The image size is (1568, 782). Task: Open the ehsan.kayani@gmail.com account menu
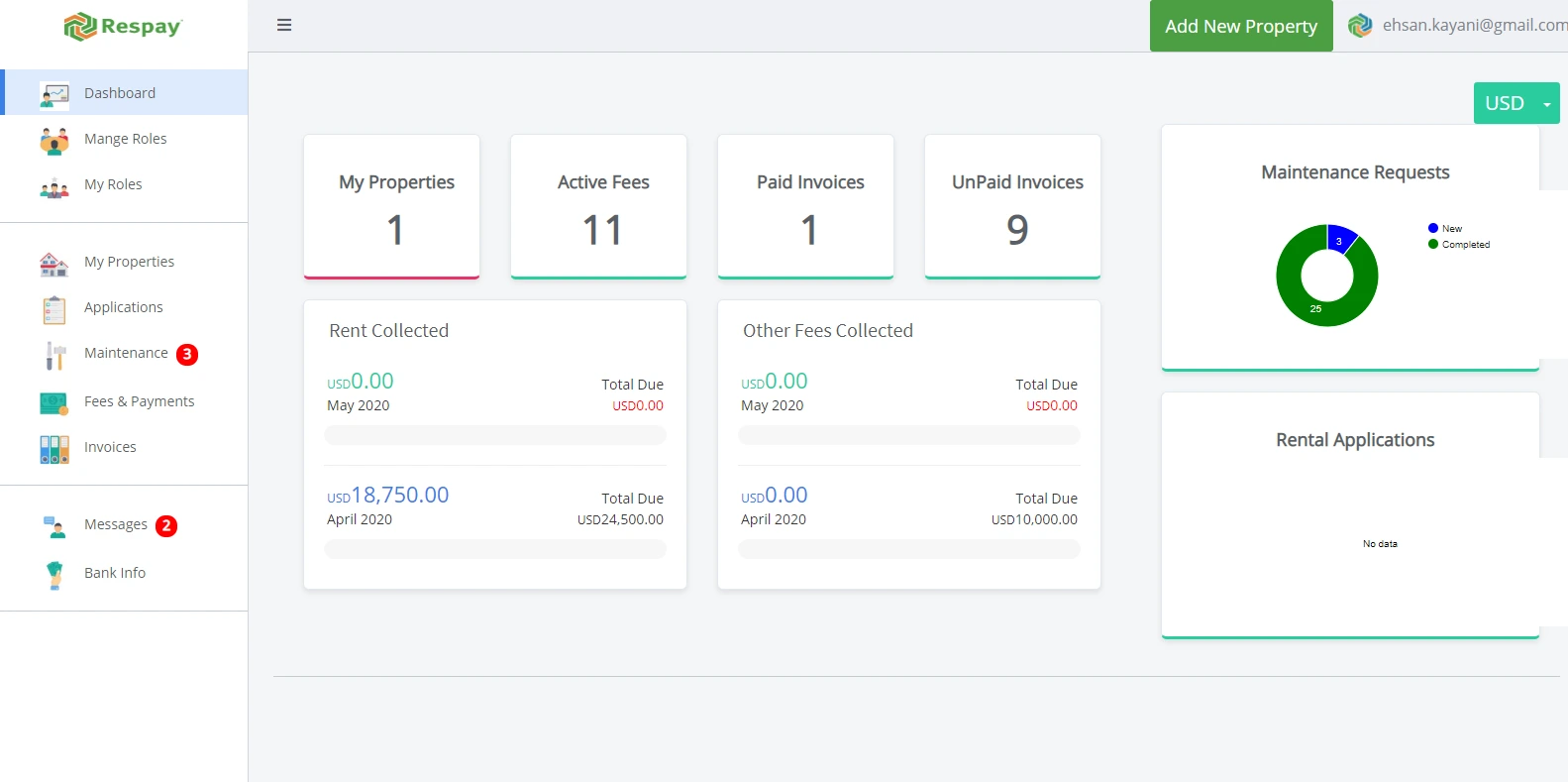1475,25
